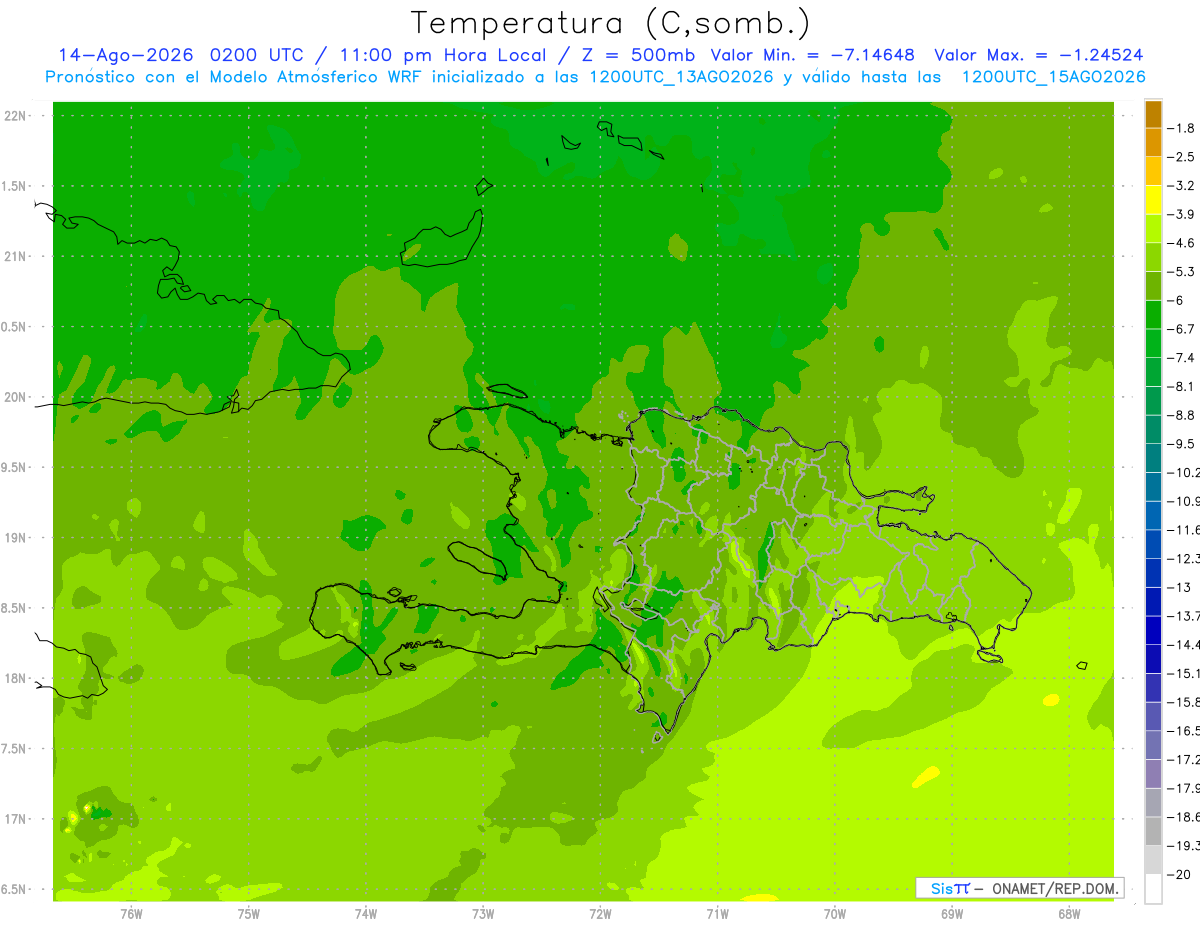Click the longitude label "69W"
Viewport: 1200px width, 927px height.
(x=952, y=914)
